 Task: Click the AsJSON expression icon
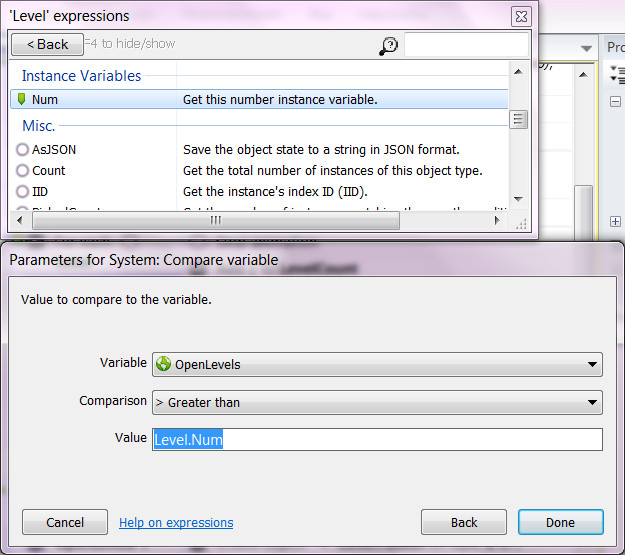(22, 149)
